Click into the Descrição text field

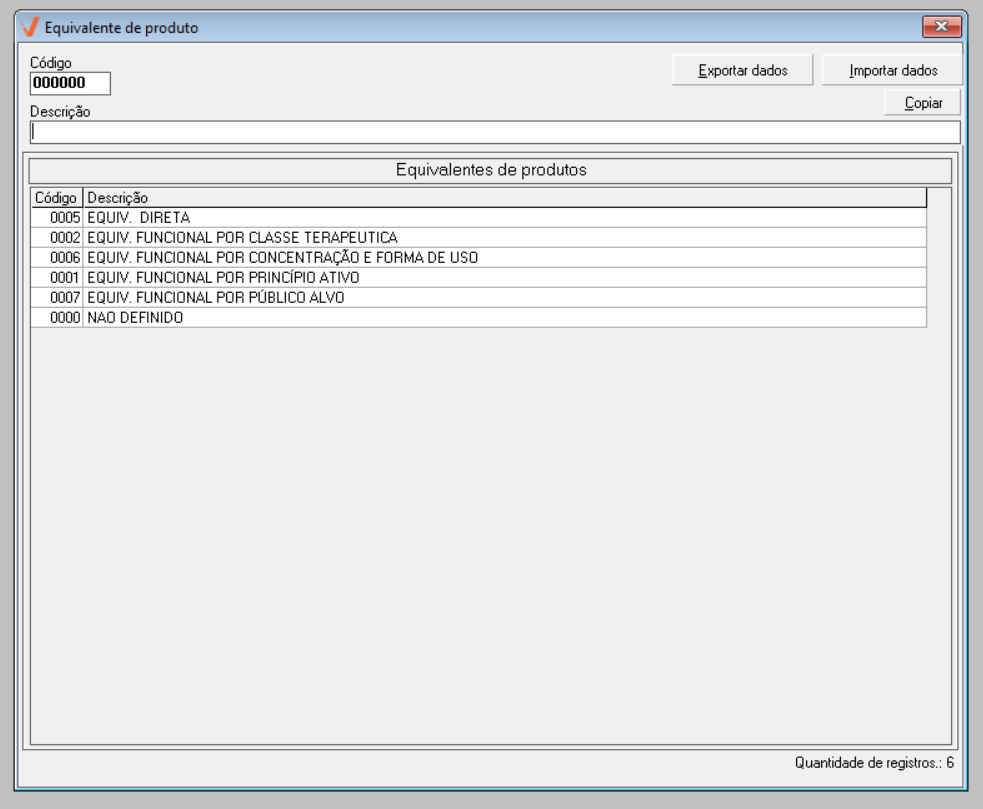[495, 132]
